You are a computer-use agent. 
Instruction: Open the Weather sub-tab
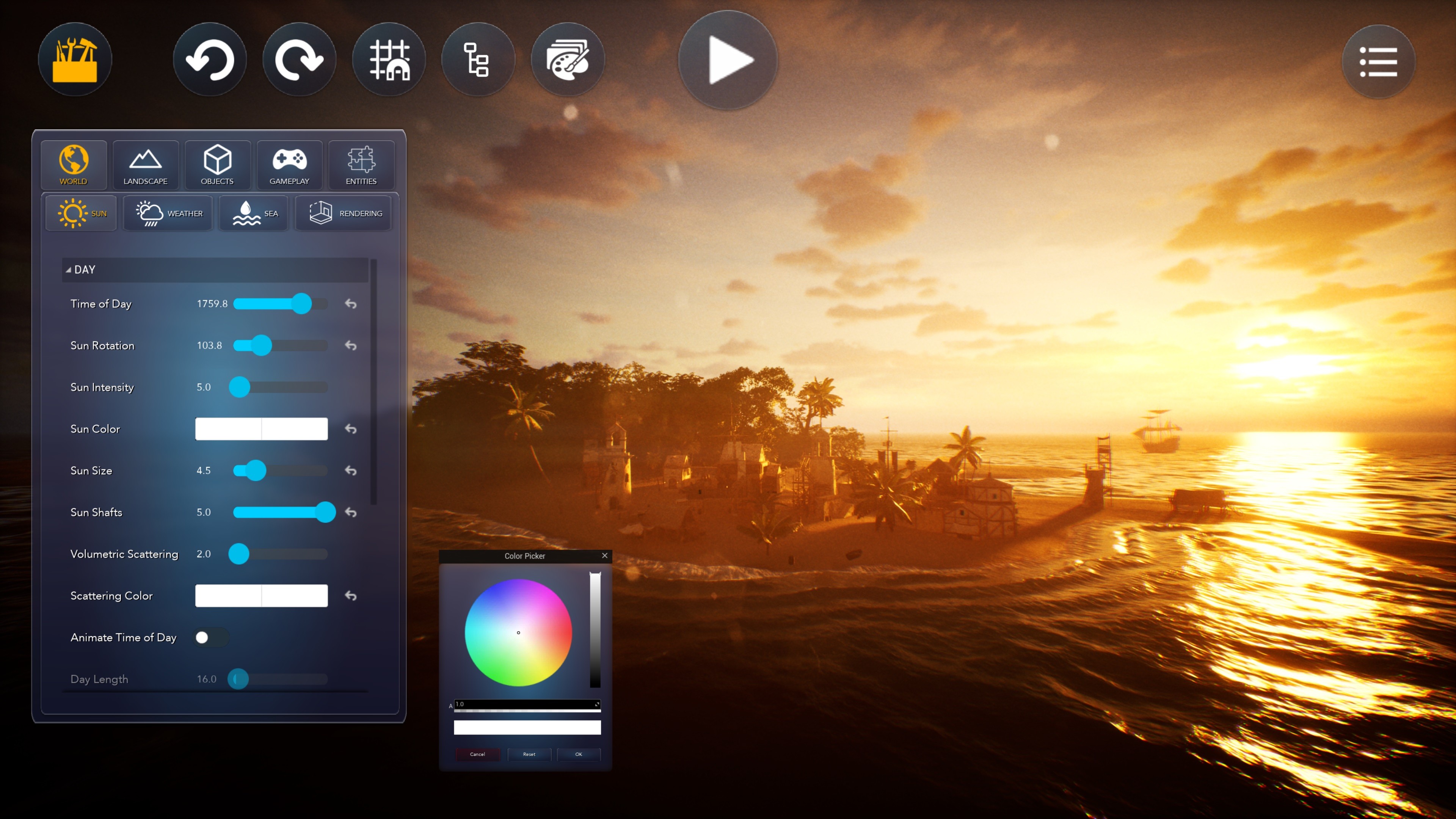(x=168, y=213)
